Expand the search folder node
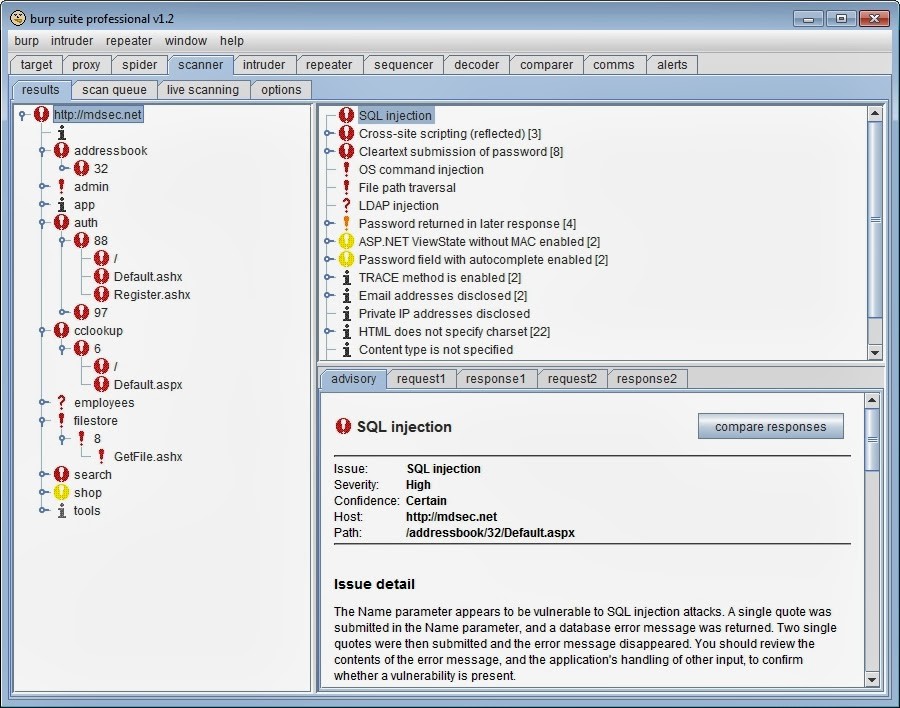Image resolution: width=900 pixels, height=708 pixels. pyautogui.click(x=42, y=474)
